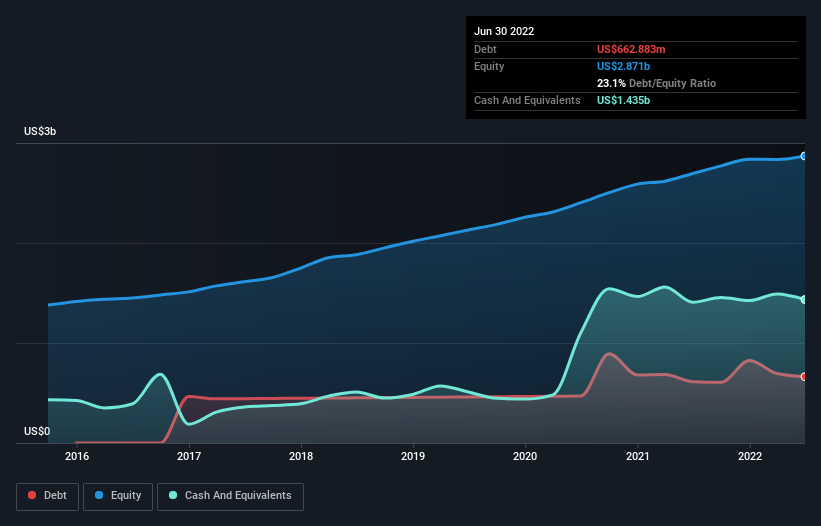This screenshot has width=821, height=526.
Task: Click the US$2.871b equity value
Action: tap(623, 66)
